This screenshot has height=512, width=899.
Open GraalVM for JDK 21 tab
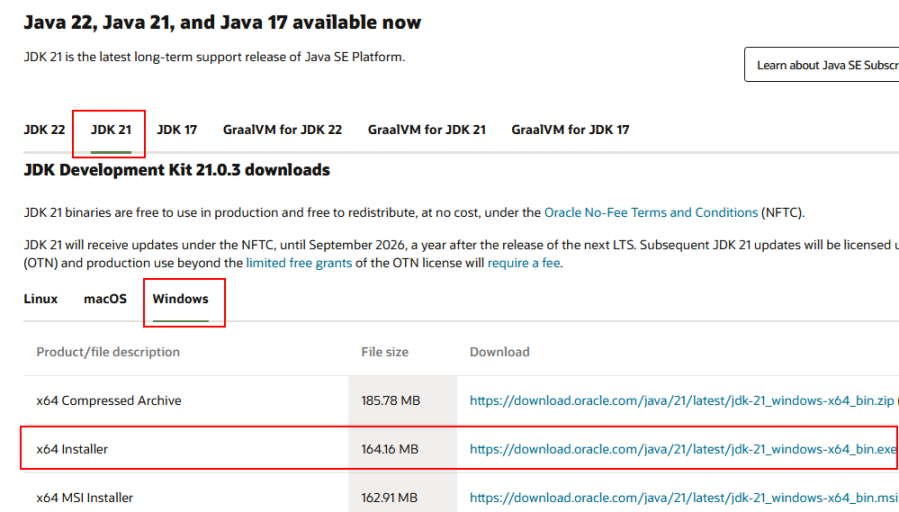[426, 130]
